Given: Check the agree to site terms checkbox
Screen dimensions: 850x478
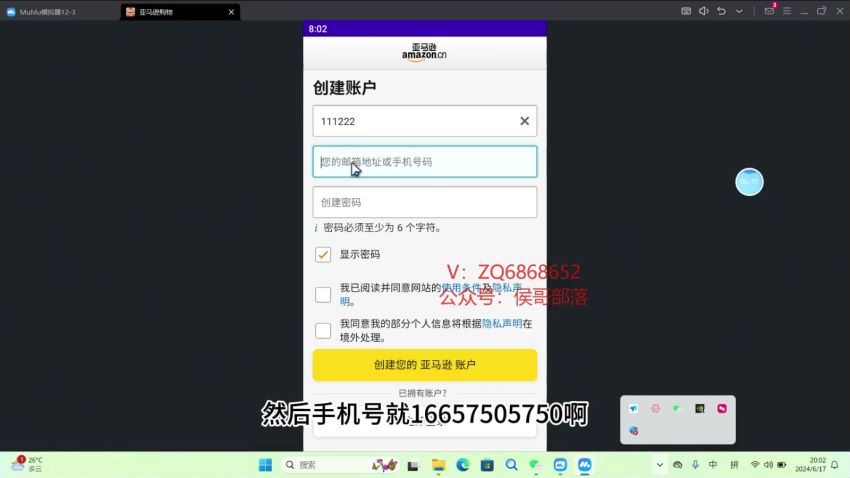Looking at the screenshot, I should (323, 294).
